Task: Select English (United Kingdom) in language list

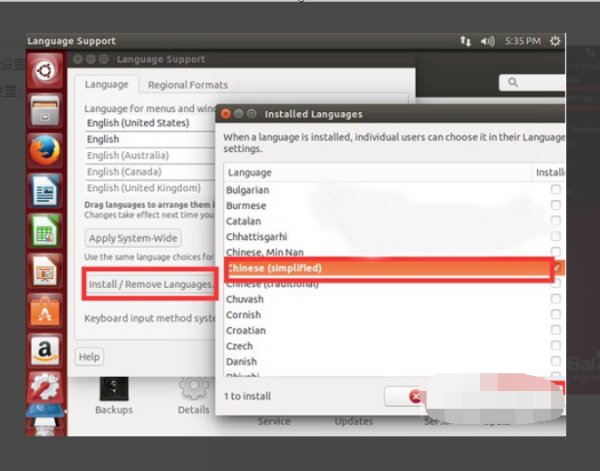Action: (x=150, y=188)
